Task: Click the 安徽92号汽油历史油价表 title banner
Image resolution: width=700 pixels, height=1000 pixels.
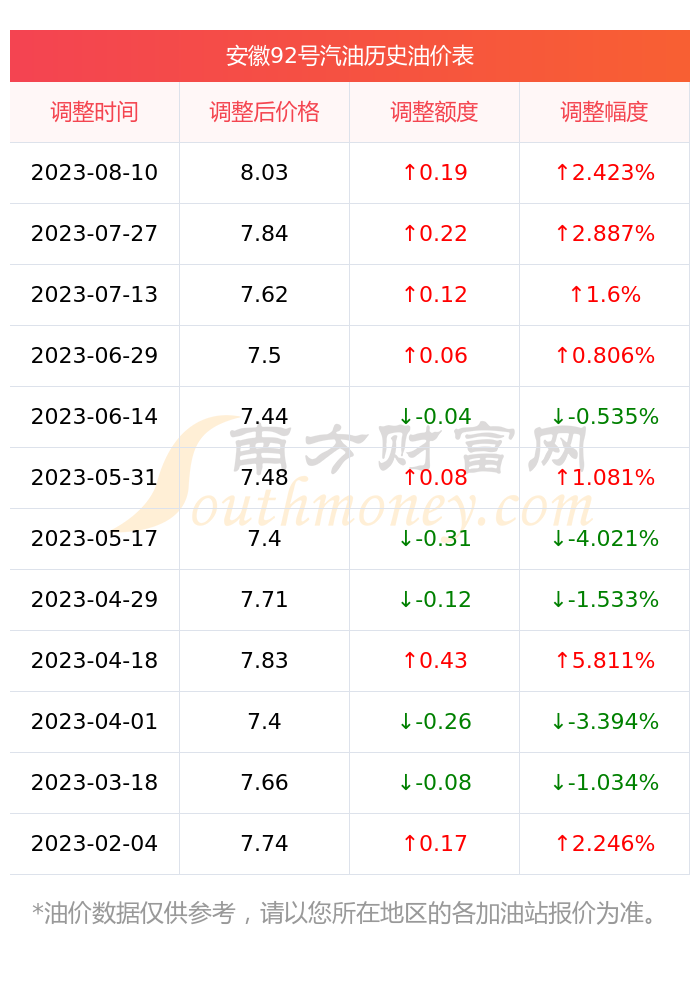Action: [349, 56]
